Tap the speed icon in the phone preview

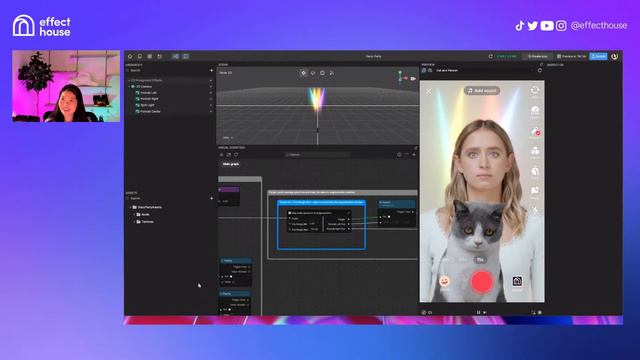[535, 110]
